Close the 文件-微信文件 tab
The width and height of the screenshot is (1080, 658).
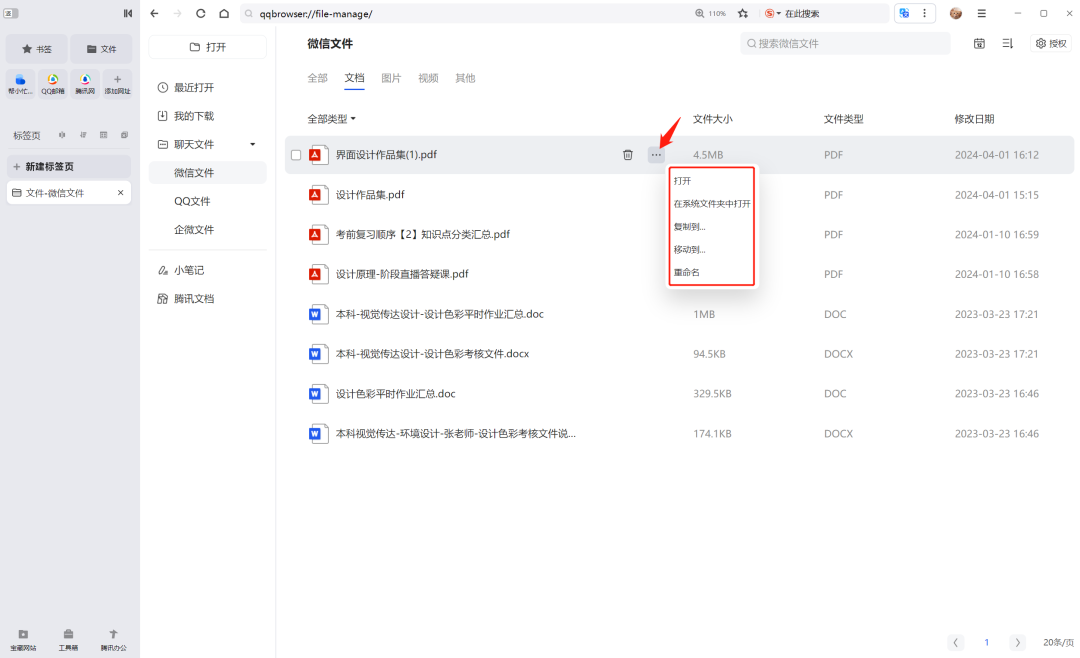coord(121,193)
